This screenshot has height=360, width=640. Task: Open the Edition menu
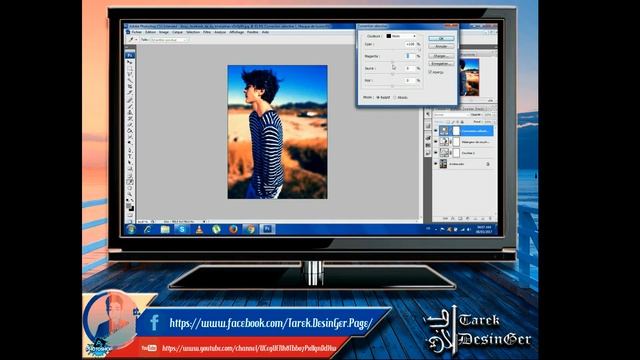(150, 32)
